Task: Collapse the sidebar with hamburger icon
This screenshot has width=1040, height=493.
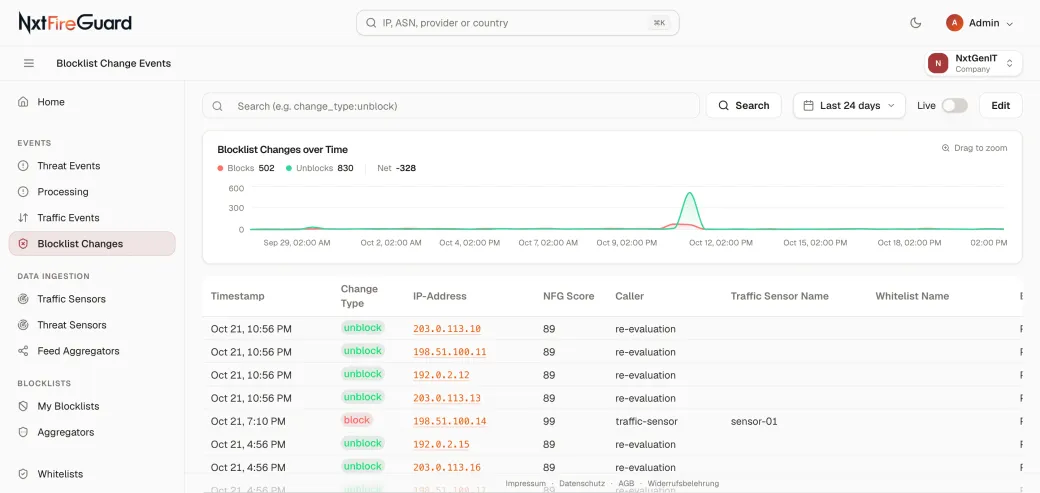Action: pyautogui.click(x=29, y=63)
